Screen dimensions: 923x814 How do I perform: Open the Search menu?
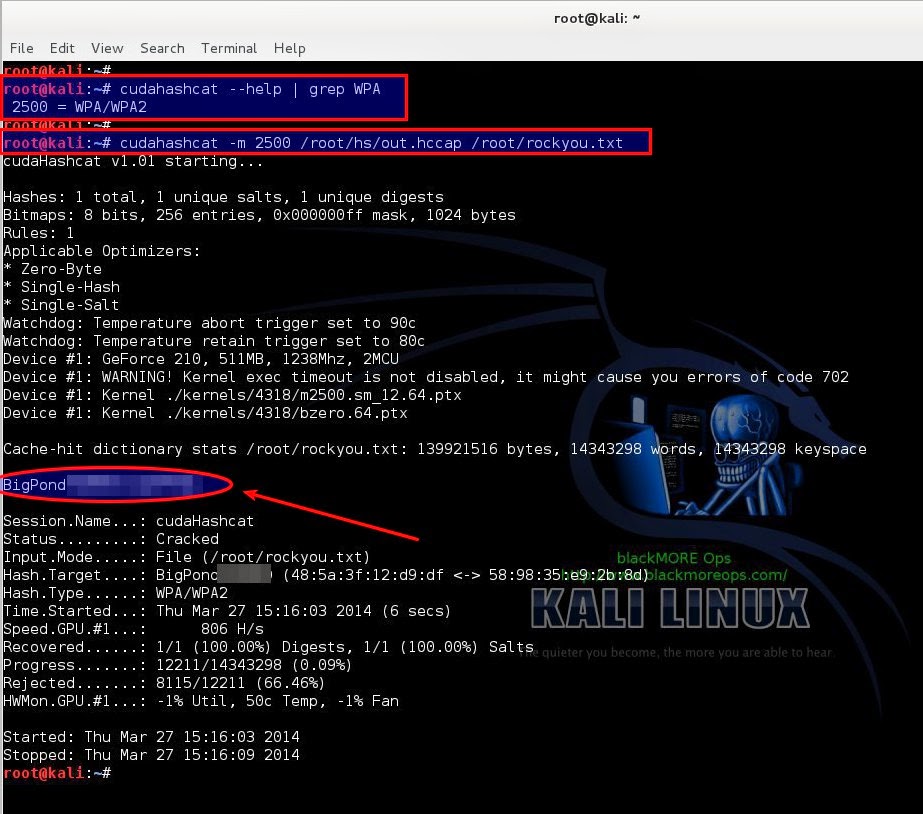coord(162,48)
